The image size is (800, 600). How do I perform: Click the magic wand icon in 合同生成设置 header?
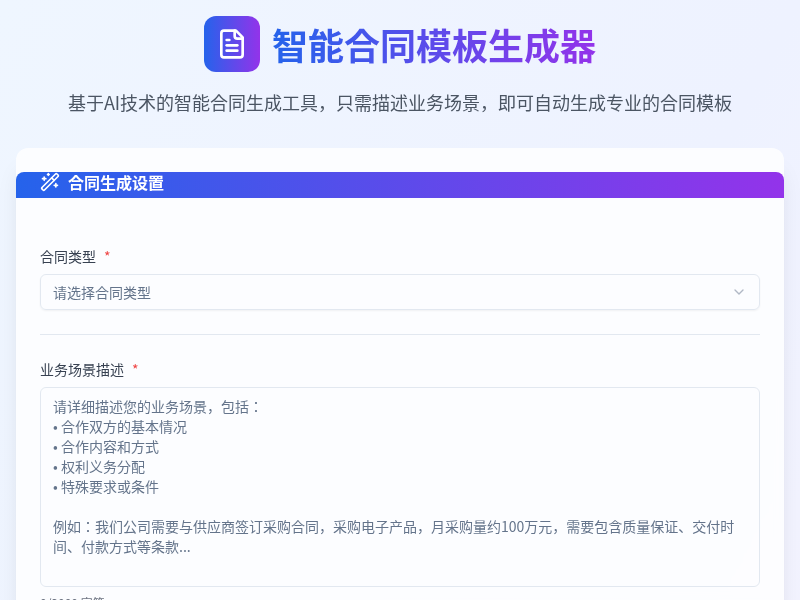(50, 183)
